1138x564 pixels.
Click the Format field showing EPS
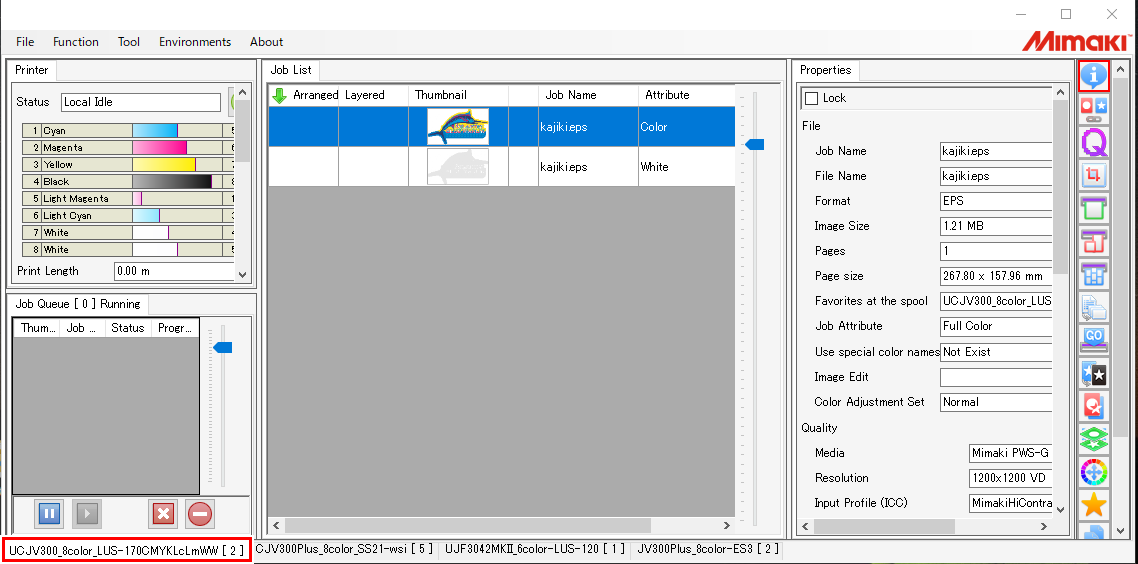(x=996, y=201)
